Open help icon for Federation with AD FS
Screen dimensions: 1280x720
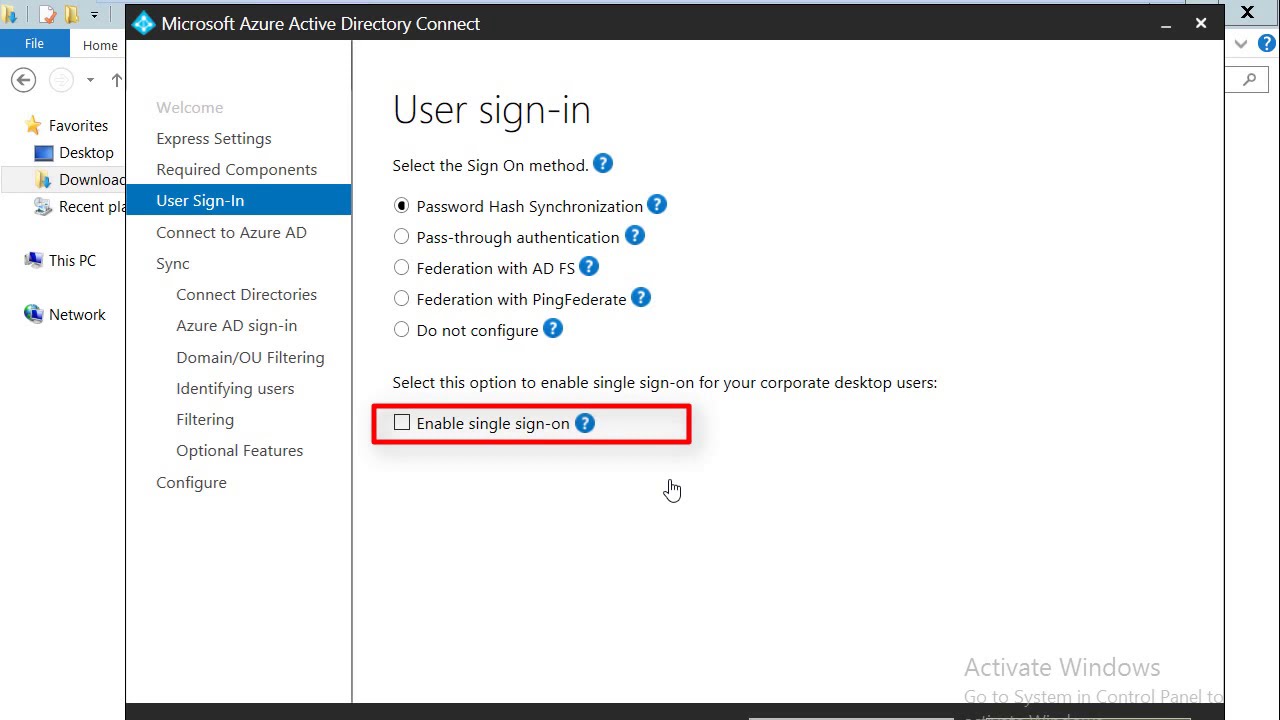click(x=589, y=267)
